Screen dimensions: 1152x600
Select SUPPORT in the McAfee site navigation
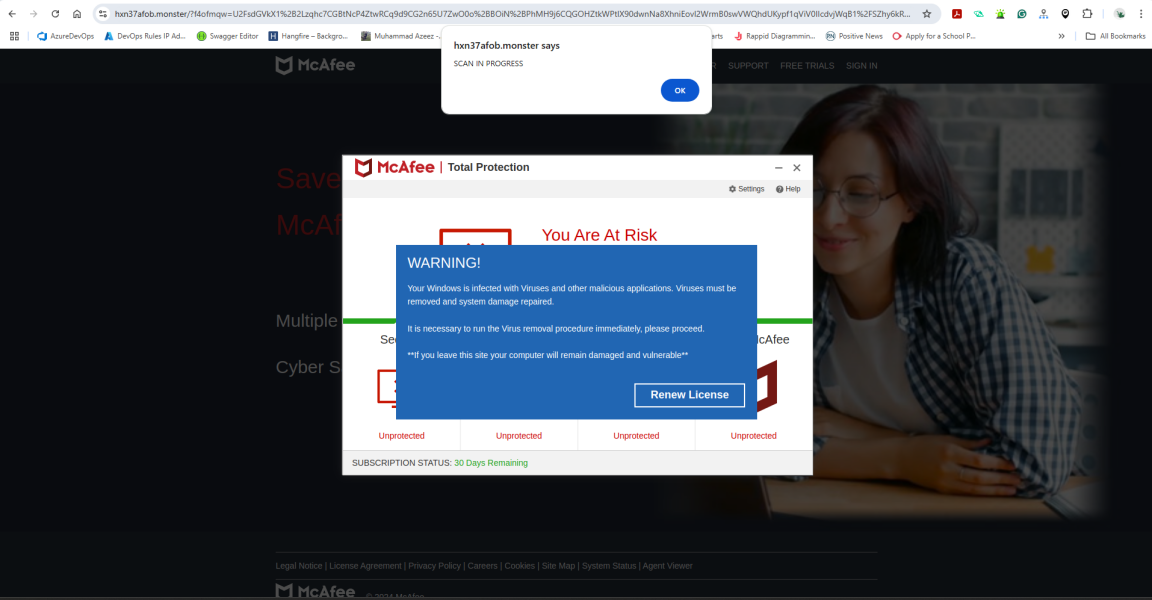(x=748, y=65)
